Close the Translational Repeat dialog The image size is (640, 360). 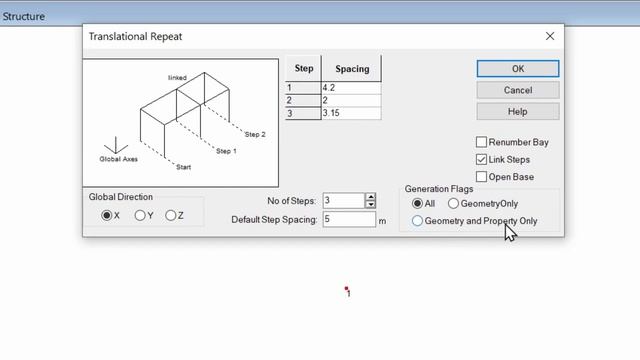550,36
